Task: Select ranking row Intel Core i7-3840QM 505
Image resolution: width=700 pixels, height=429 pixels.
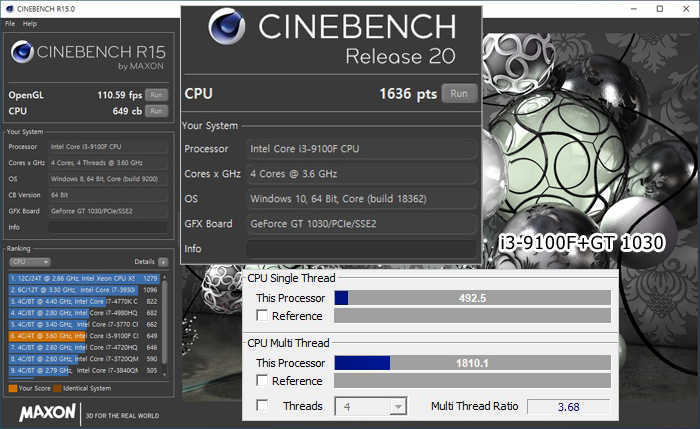Action: click(84, 371)
